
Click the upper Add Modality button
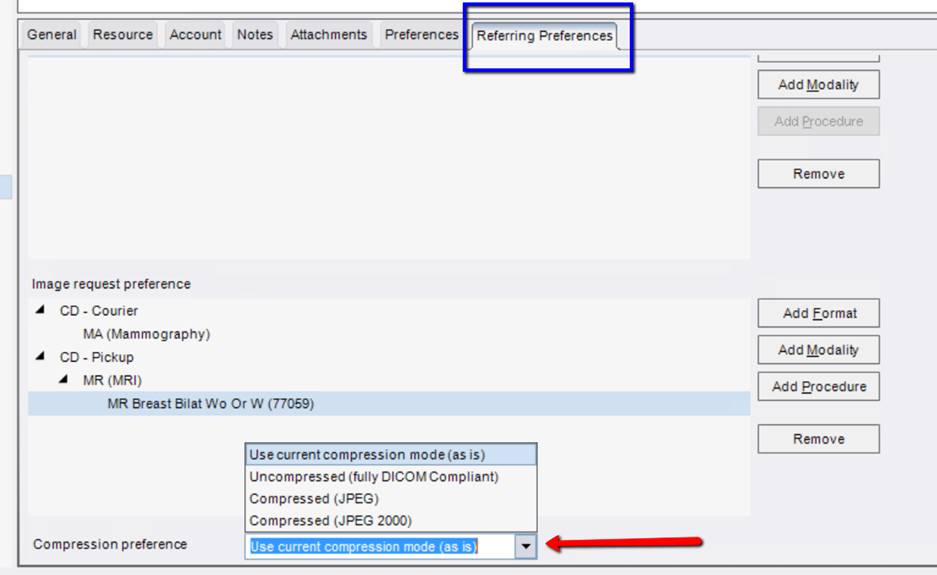[x=818, y=85]
